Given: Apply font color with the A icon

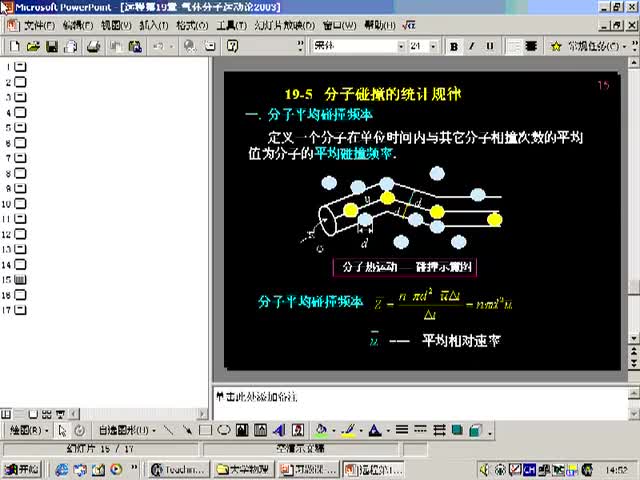Looking at the screenshot, I should pos(375,430).
